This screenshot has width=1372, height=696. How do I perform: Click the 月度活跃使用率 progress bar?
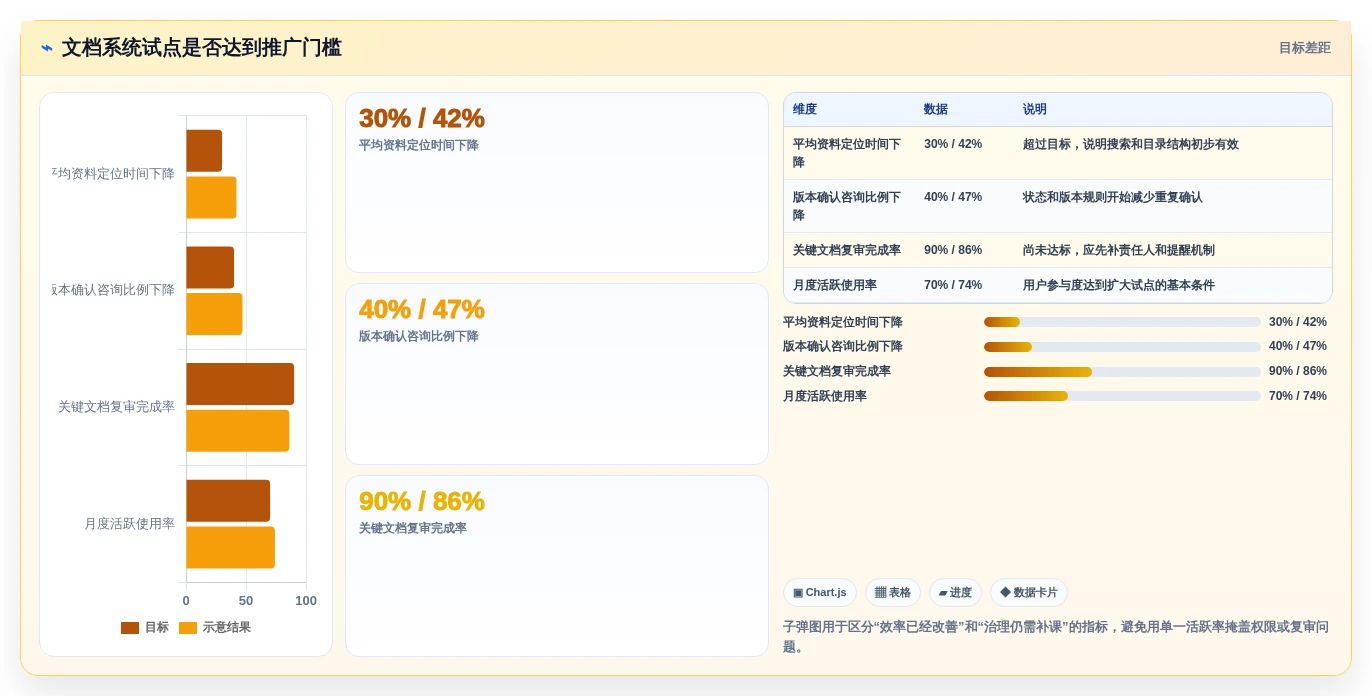tap(1122, 396)
